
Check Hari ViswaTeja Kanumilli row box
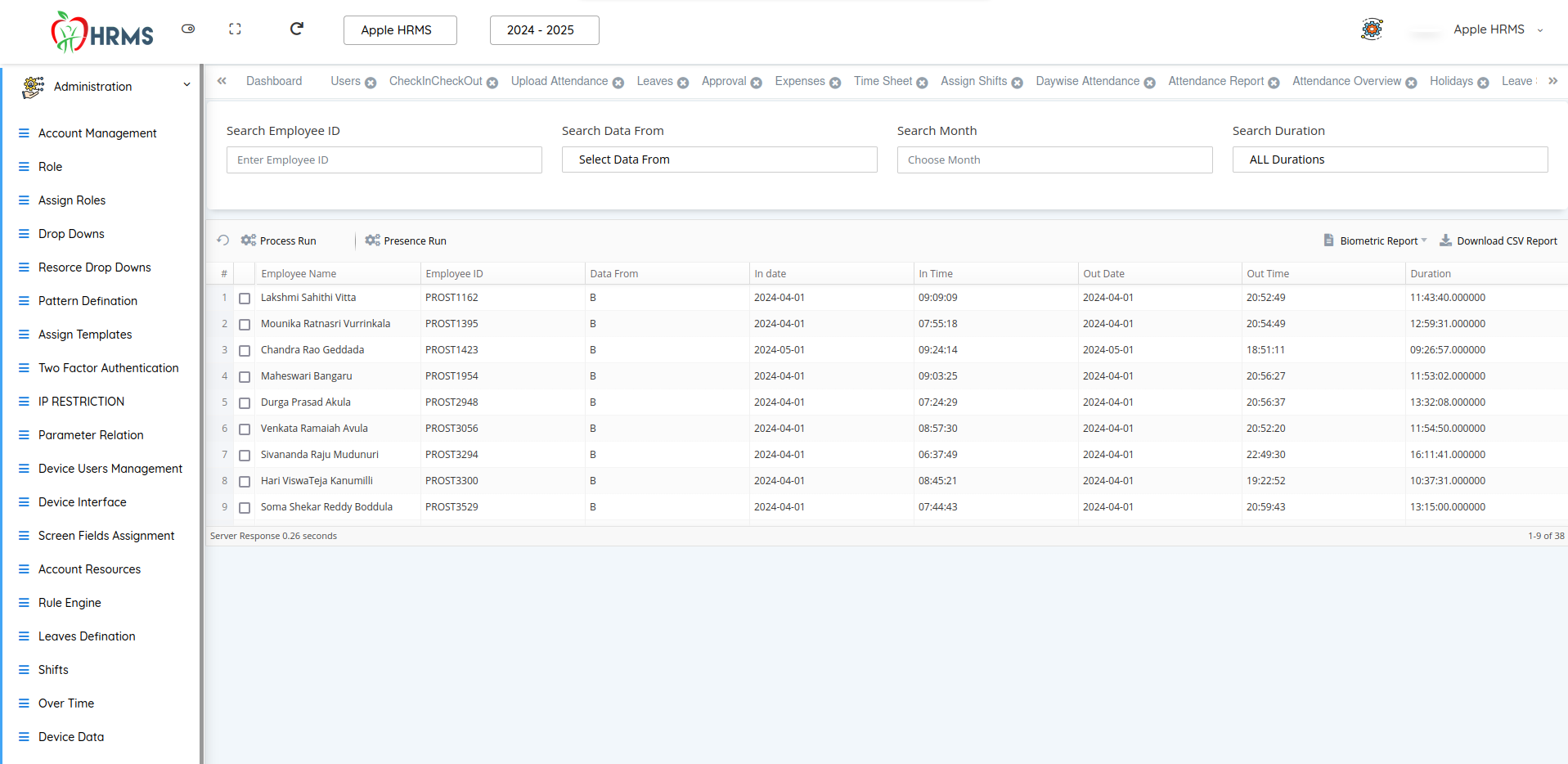click(245, 482)
